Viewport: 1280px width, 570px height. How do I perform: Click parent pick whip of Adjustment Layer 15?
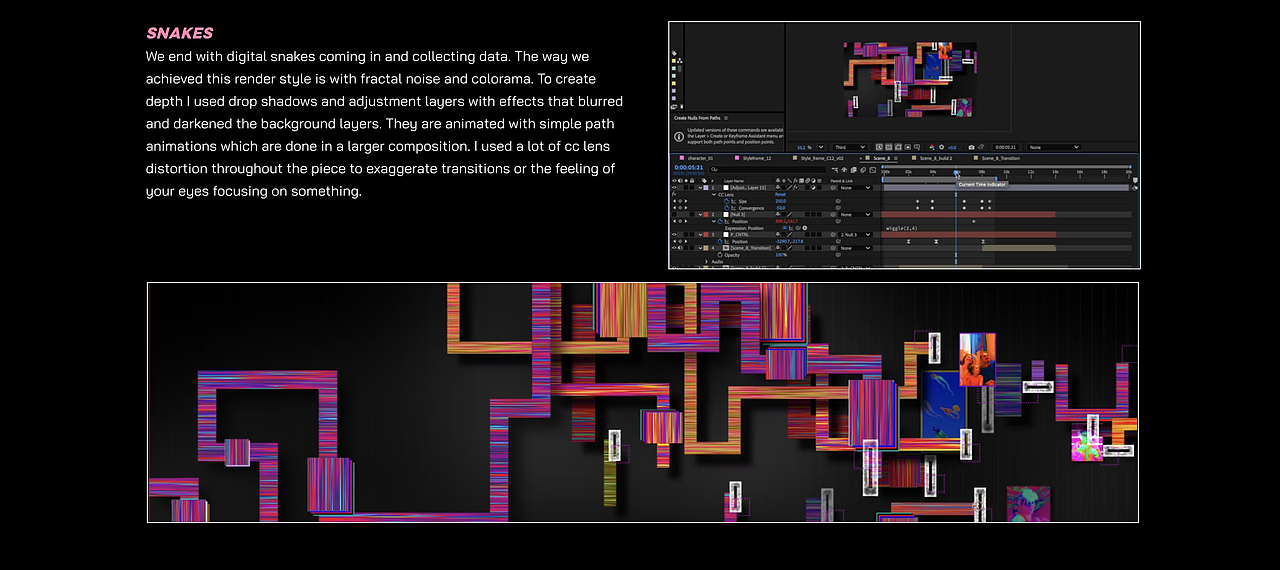833,187
